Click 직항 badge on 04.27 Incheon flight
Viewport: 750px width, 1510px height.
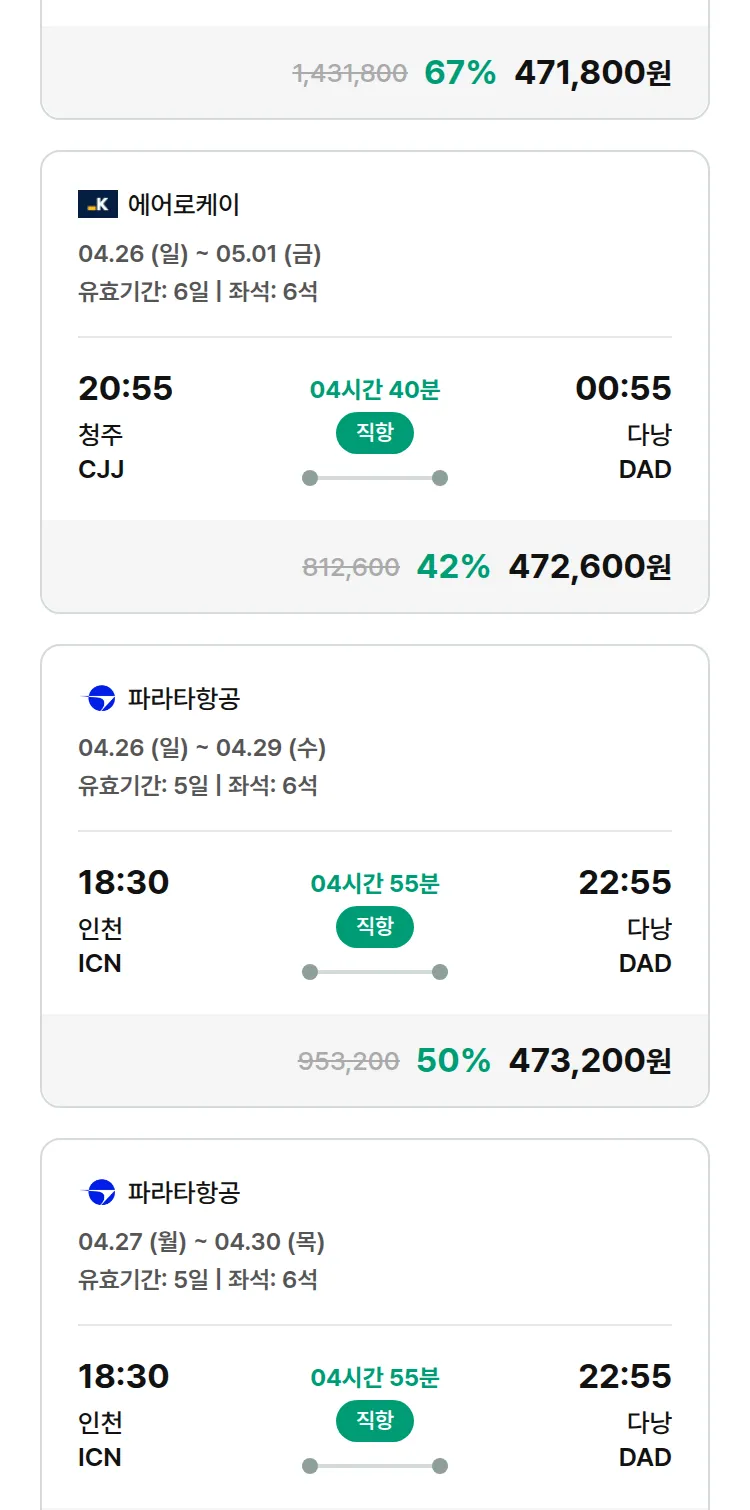[374, 1421]
